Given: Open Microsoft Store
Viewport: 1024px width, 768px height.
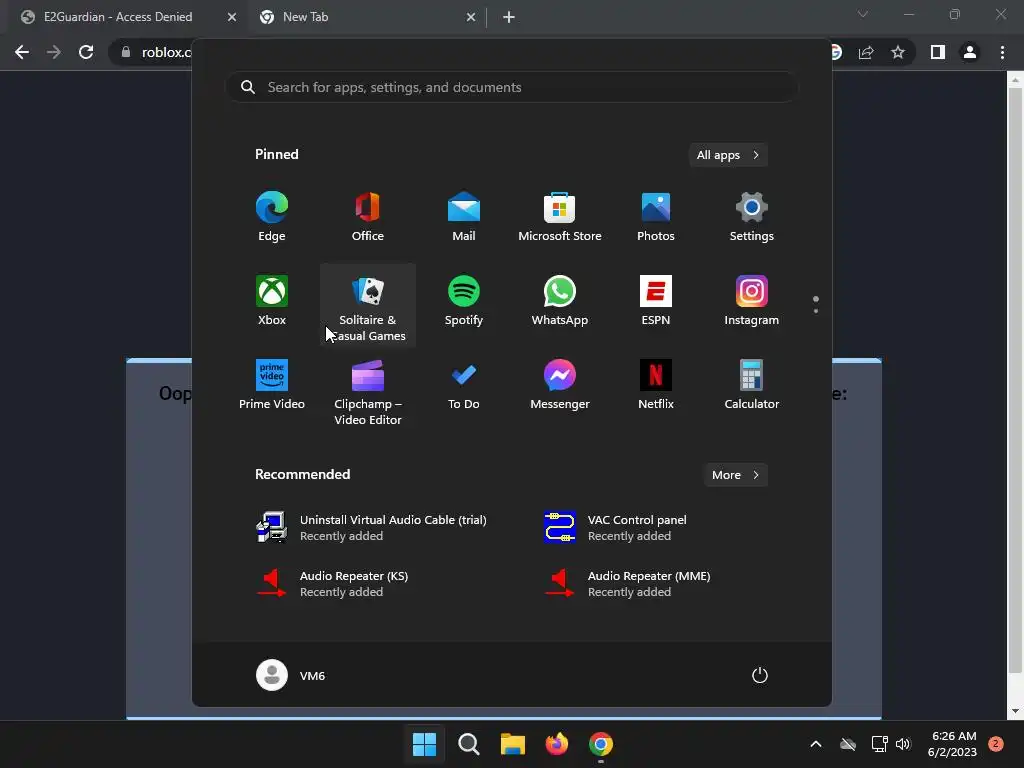Looking at the screenshot, I should pos(560,217).
